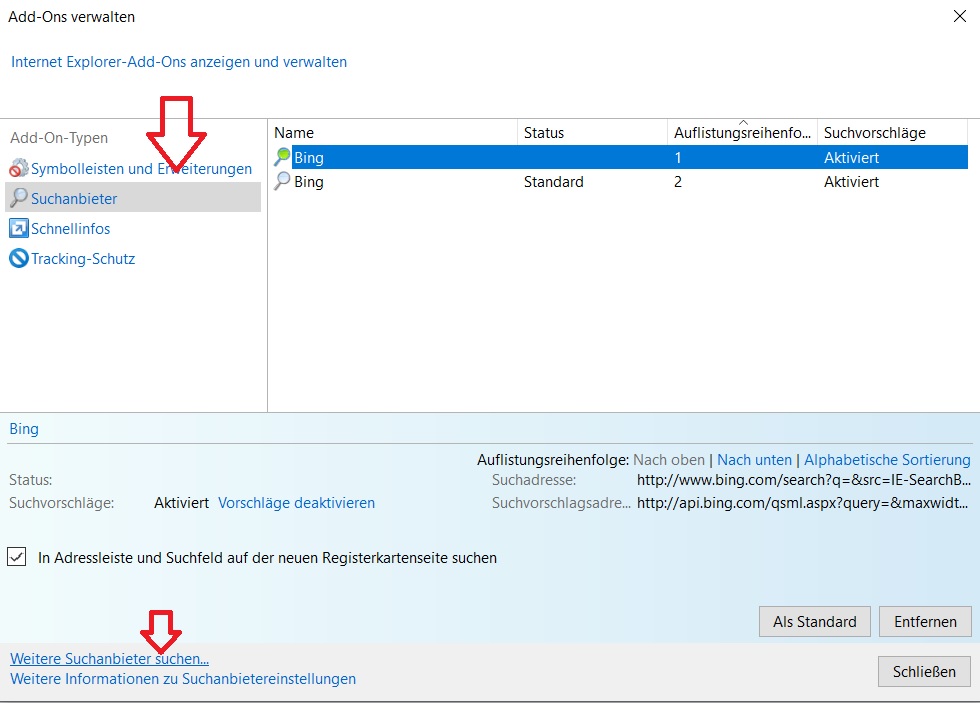Click the Aktiviert cell in the Standard Bing row
The image size is (980, 703).
pyautogui.click(x=851, y=182)
